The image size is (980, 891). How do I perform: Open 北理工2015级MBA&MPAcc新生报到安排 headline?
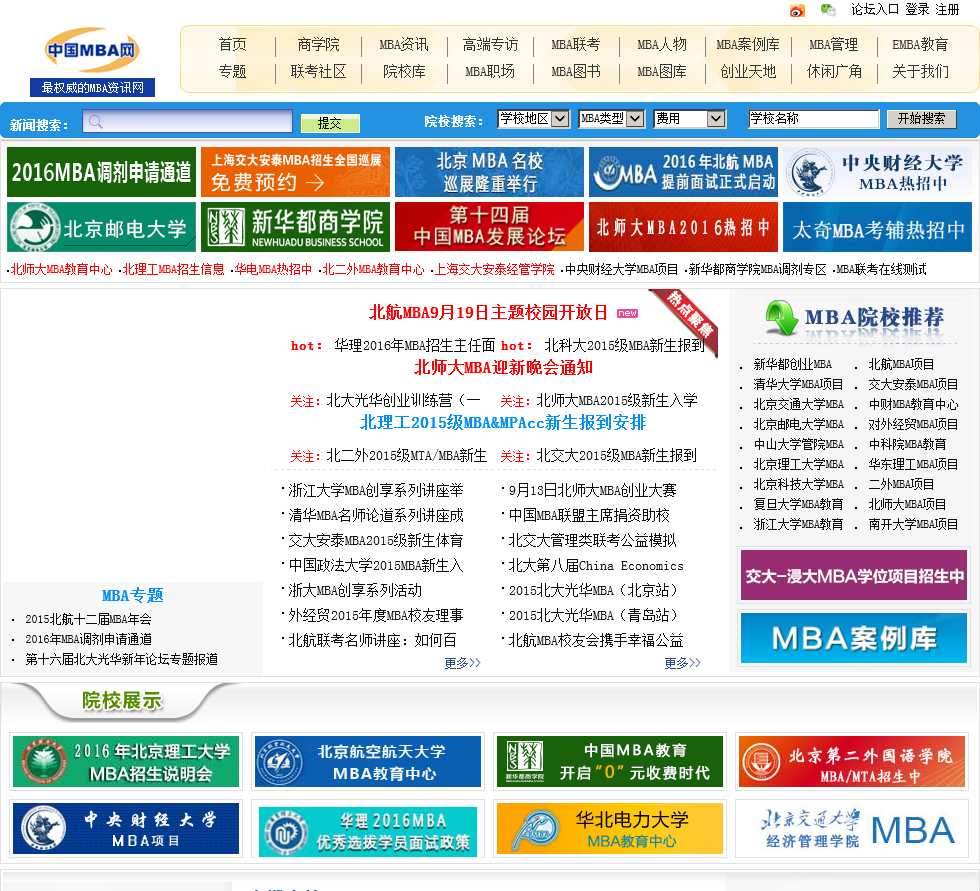pos(502,422)
